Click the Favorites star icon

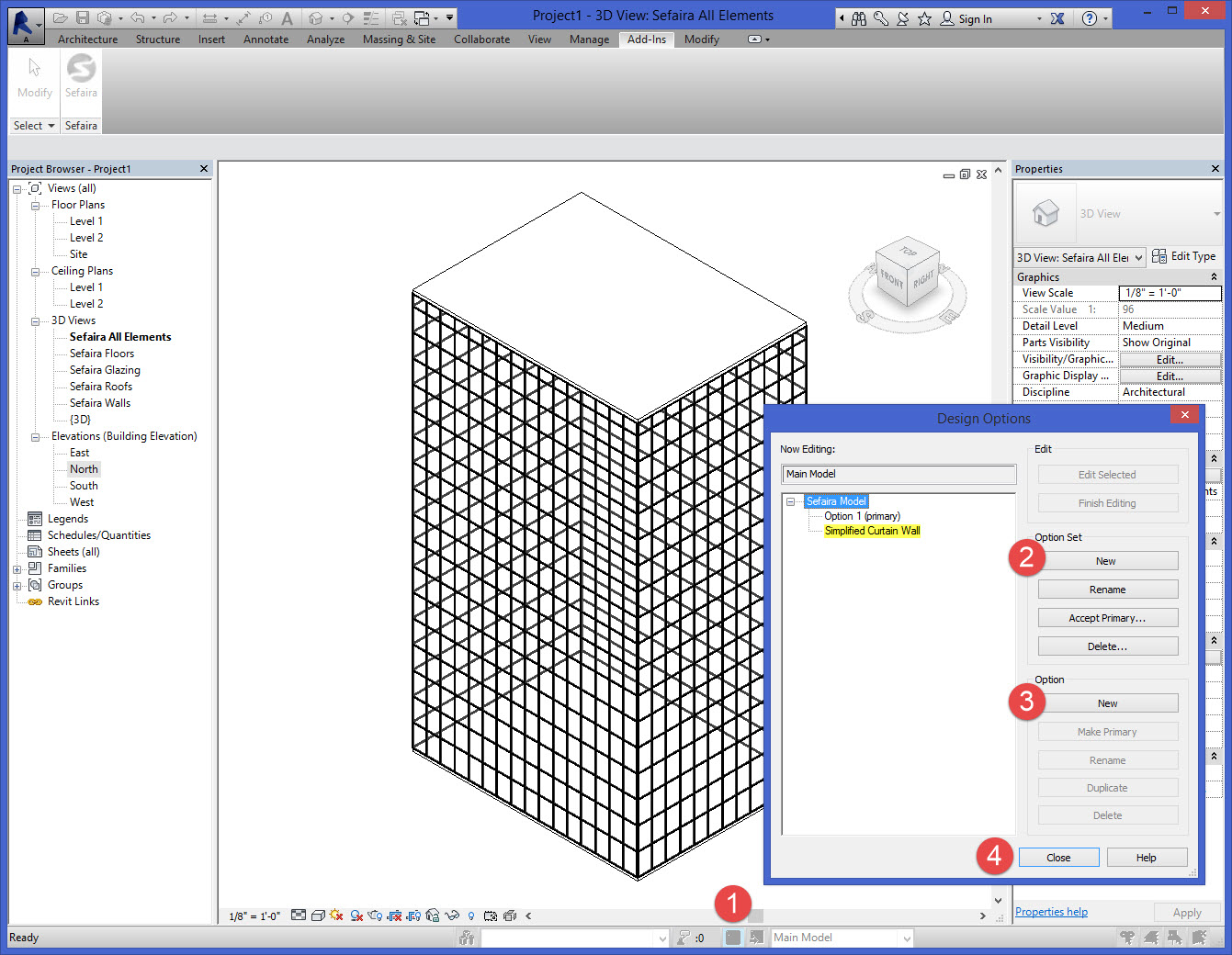(x=924, y=18)
